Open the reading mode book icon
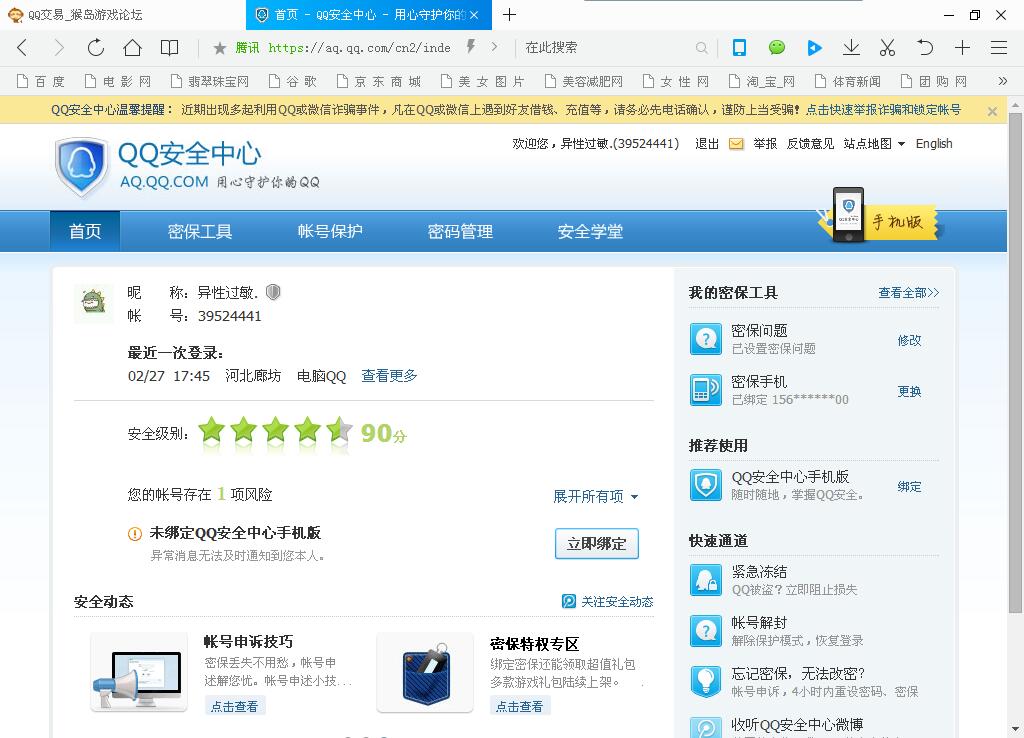The image size is (1024, 738). point(170,48)
